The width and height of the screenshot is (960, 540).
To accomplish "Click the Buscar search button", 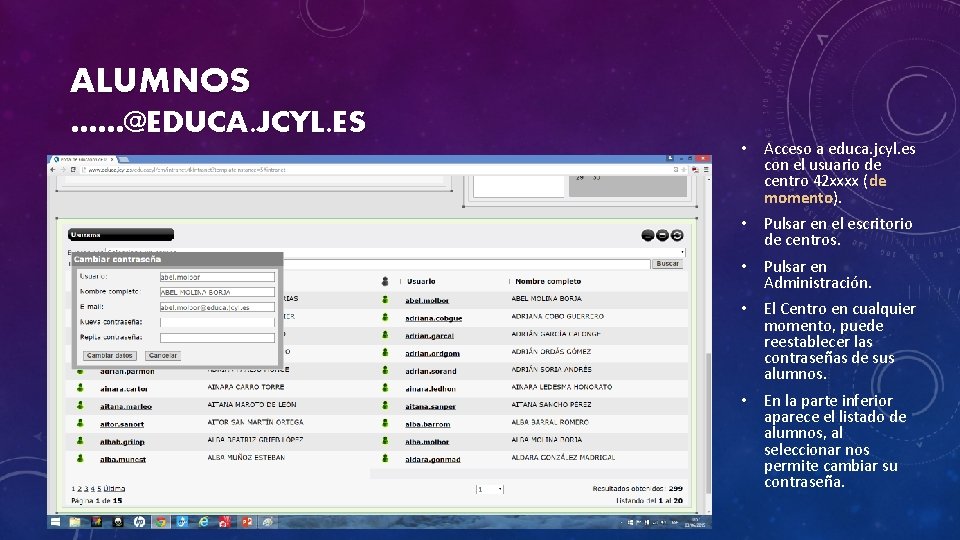I will click(x=667, y=264).
